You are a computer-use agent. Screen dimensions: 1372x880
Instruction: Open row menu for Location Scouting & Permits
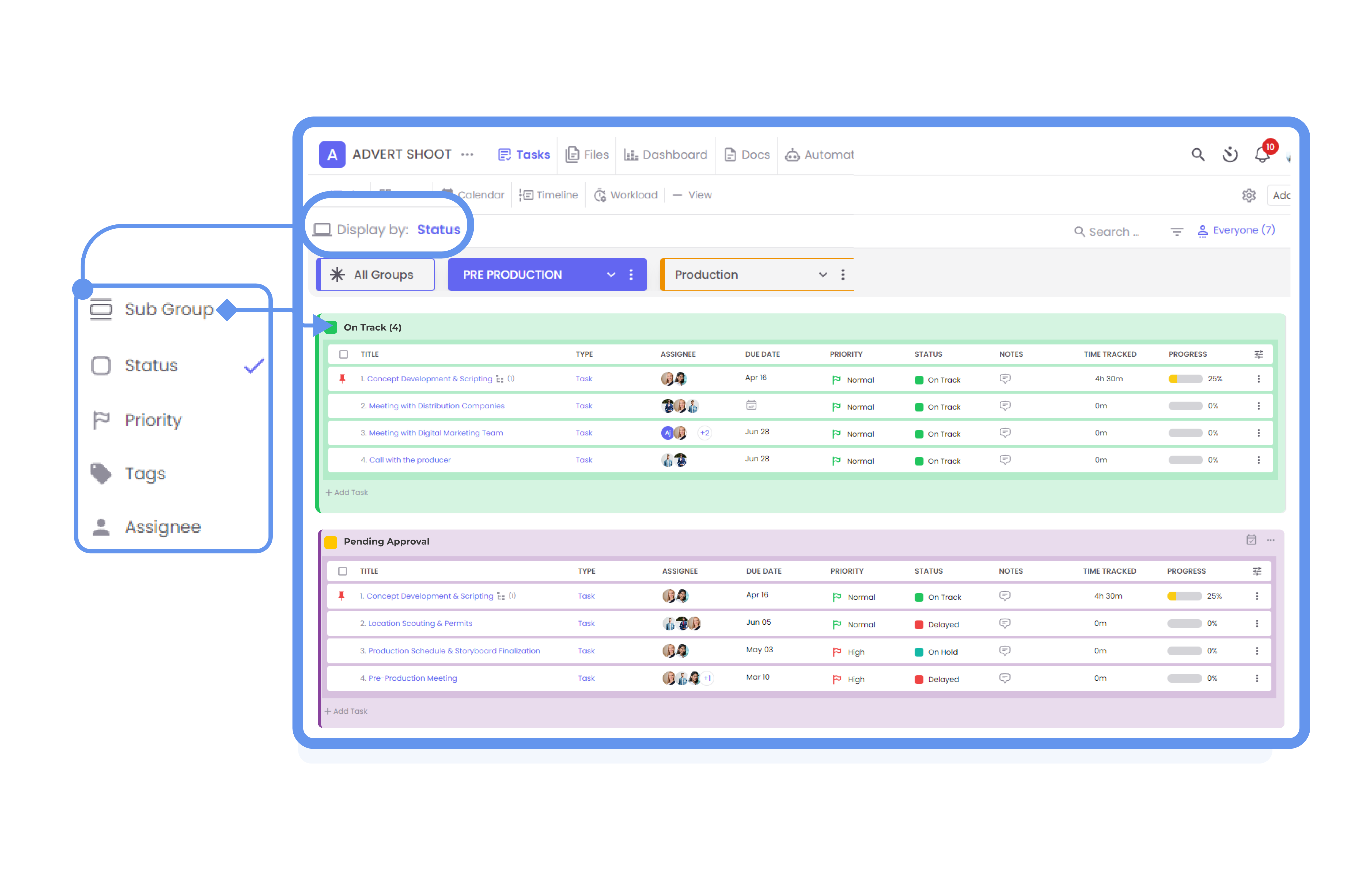1257,623
